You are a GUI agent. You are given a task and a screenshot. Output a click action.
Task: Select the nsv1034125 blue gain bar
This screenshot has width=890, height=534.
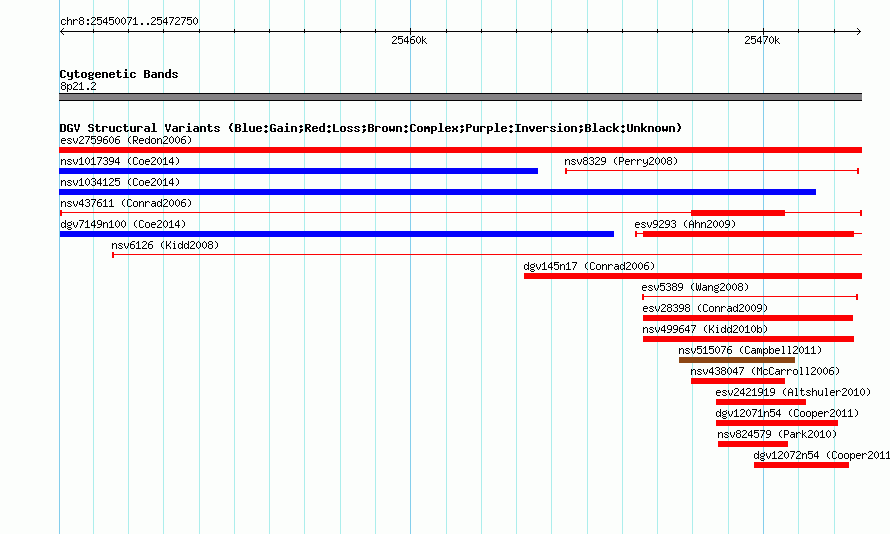tap(438, 192)
